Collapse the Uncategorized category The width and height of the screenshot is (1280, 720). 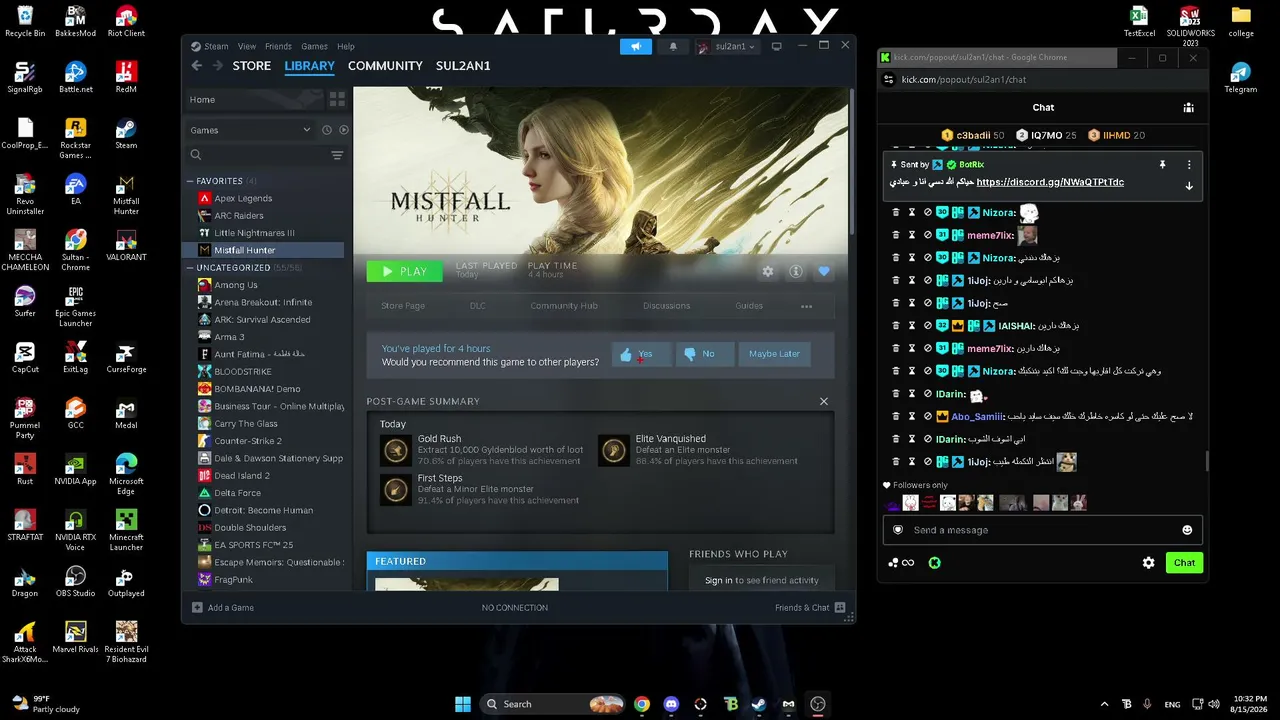point(190,268)
